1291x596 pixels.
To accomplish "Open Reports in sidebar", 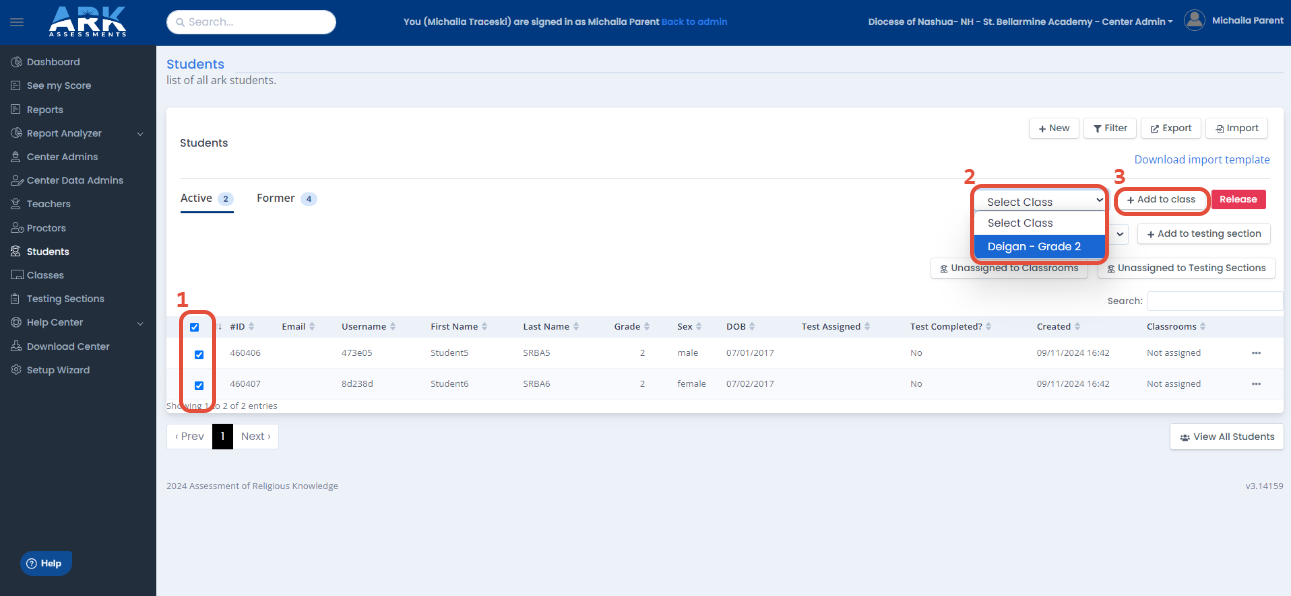I will tap(45, 110).
